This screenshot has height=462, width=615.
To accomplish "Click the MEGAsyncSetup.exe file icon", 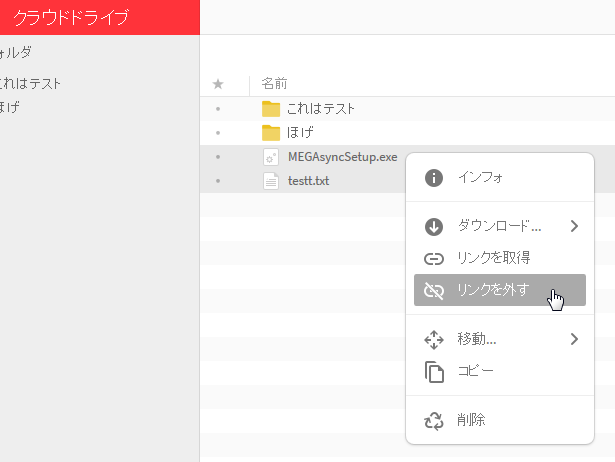I will coord(271,157).
